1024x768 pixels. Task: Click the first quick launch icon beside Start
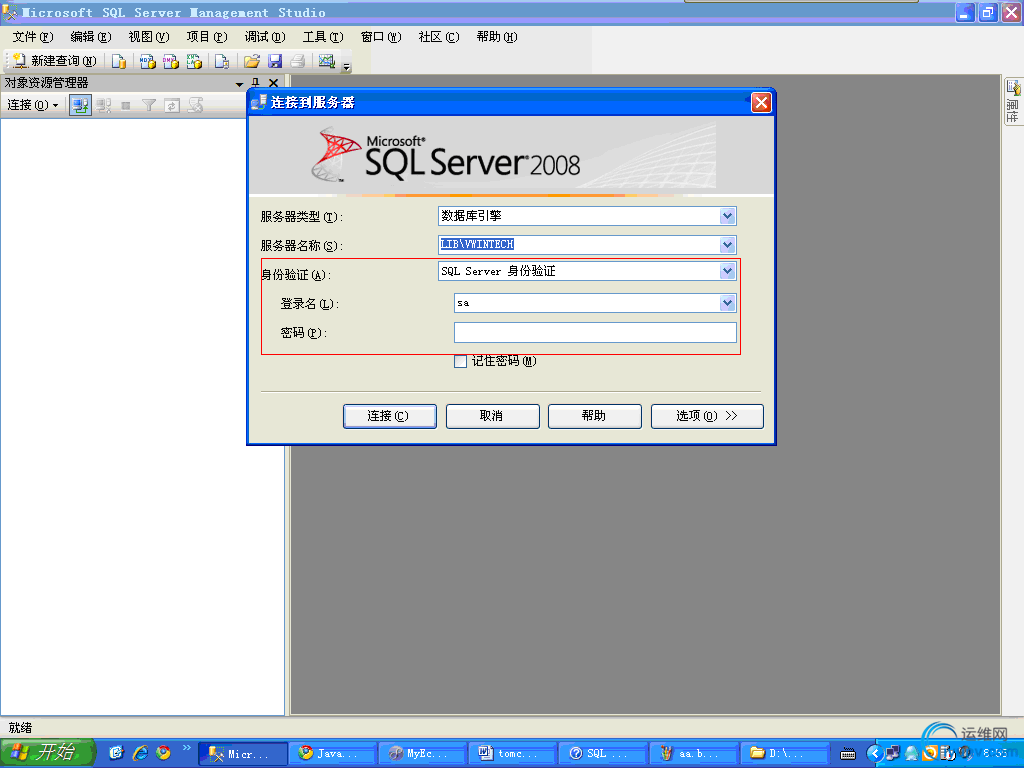click(x=116, y=753)
